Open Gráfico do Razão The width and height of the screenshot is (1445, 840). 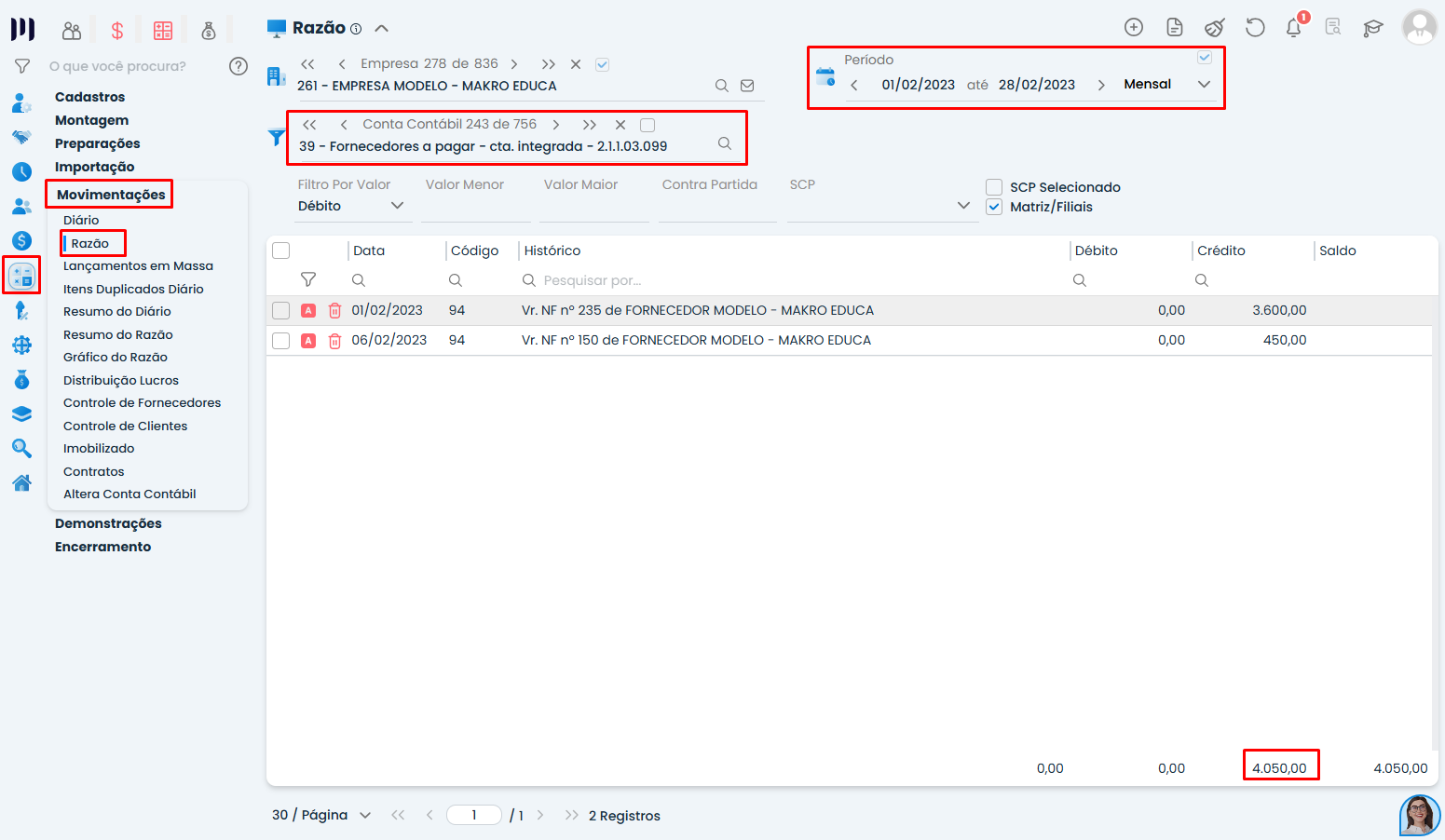(116, 358)
